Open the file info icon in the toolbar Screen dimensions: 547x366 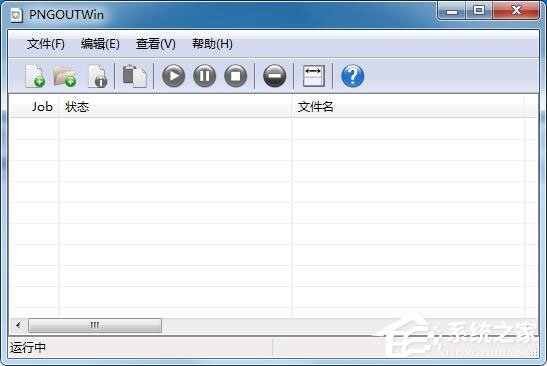(97, 76)
